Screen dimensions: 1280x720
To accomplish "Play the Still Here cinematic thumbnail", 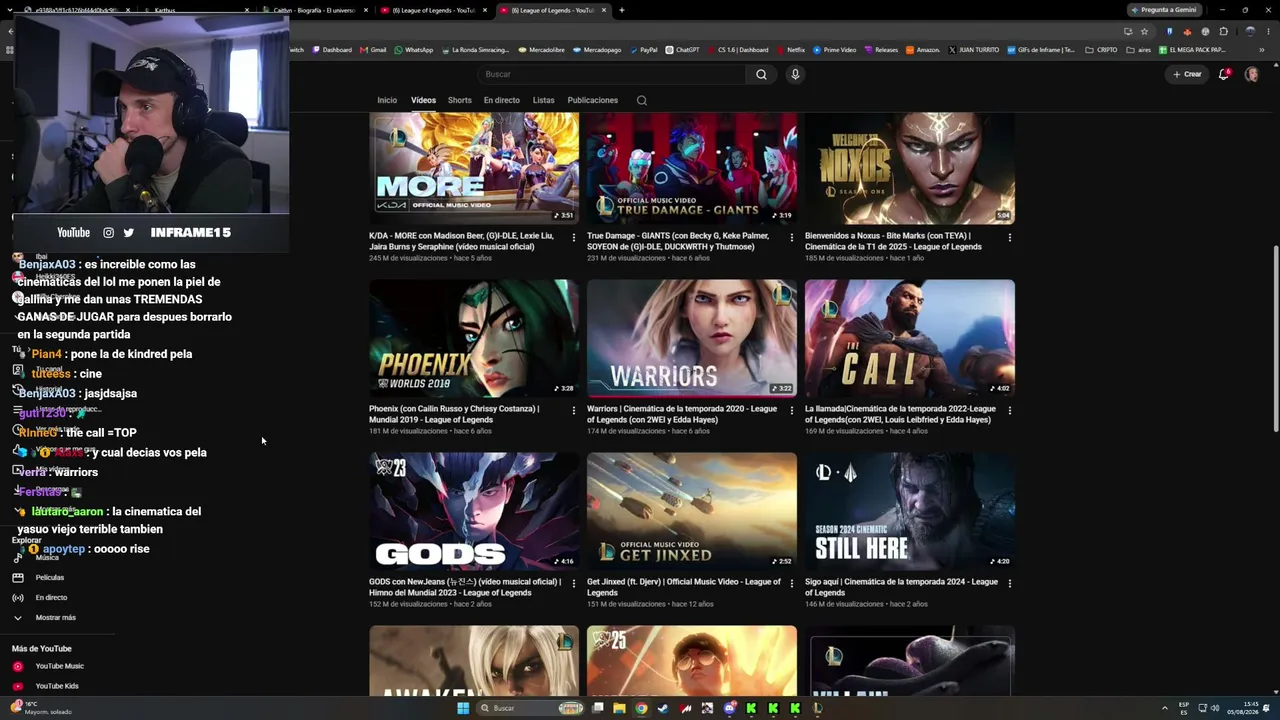I will click(910, 511).
